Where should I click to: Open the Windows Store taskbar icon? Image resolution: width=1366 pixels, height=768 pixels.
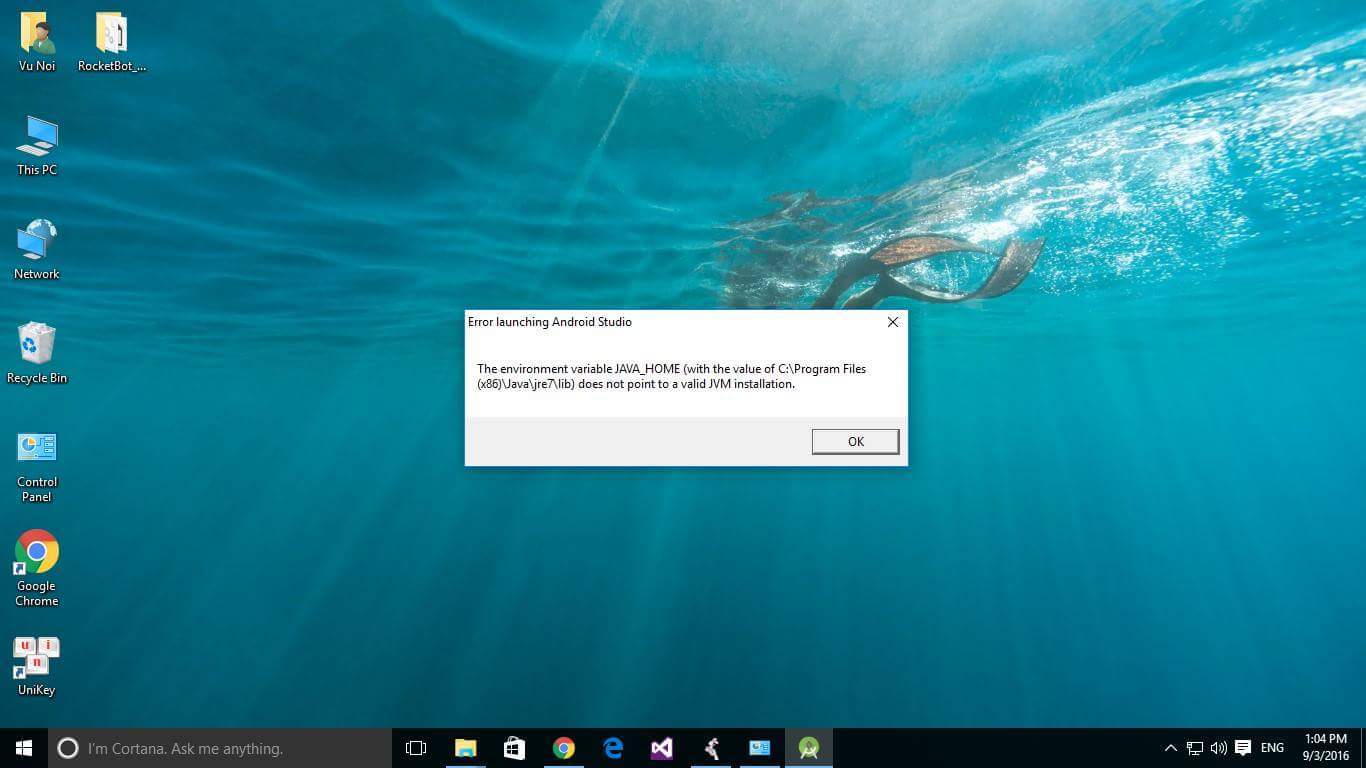coord(515,748)
